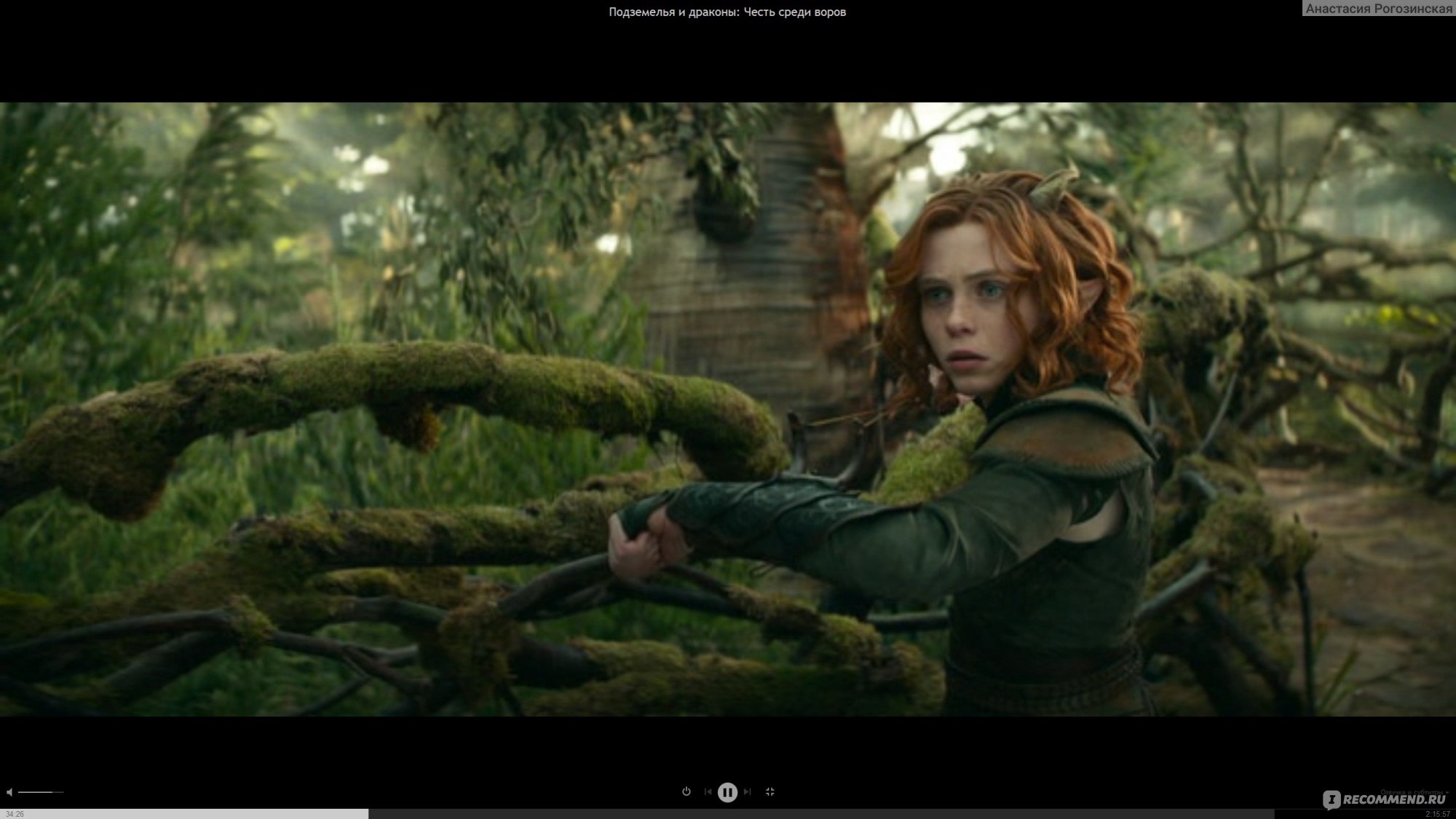1456x819 pixels.
Task: Click the power icon left of pause
Action: (x=686, y=792)
